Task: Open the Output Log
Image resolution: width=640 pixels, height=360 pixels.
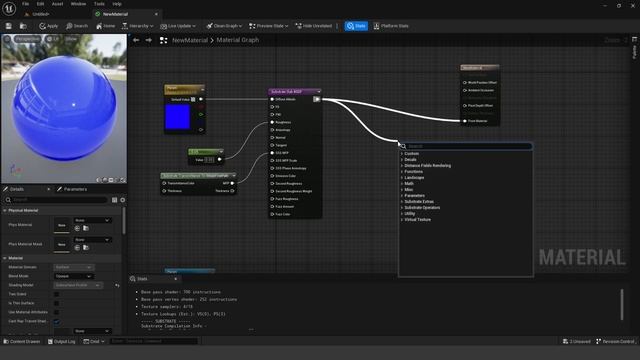Action: tap(62, 342)
